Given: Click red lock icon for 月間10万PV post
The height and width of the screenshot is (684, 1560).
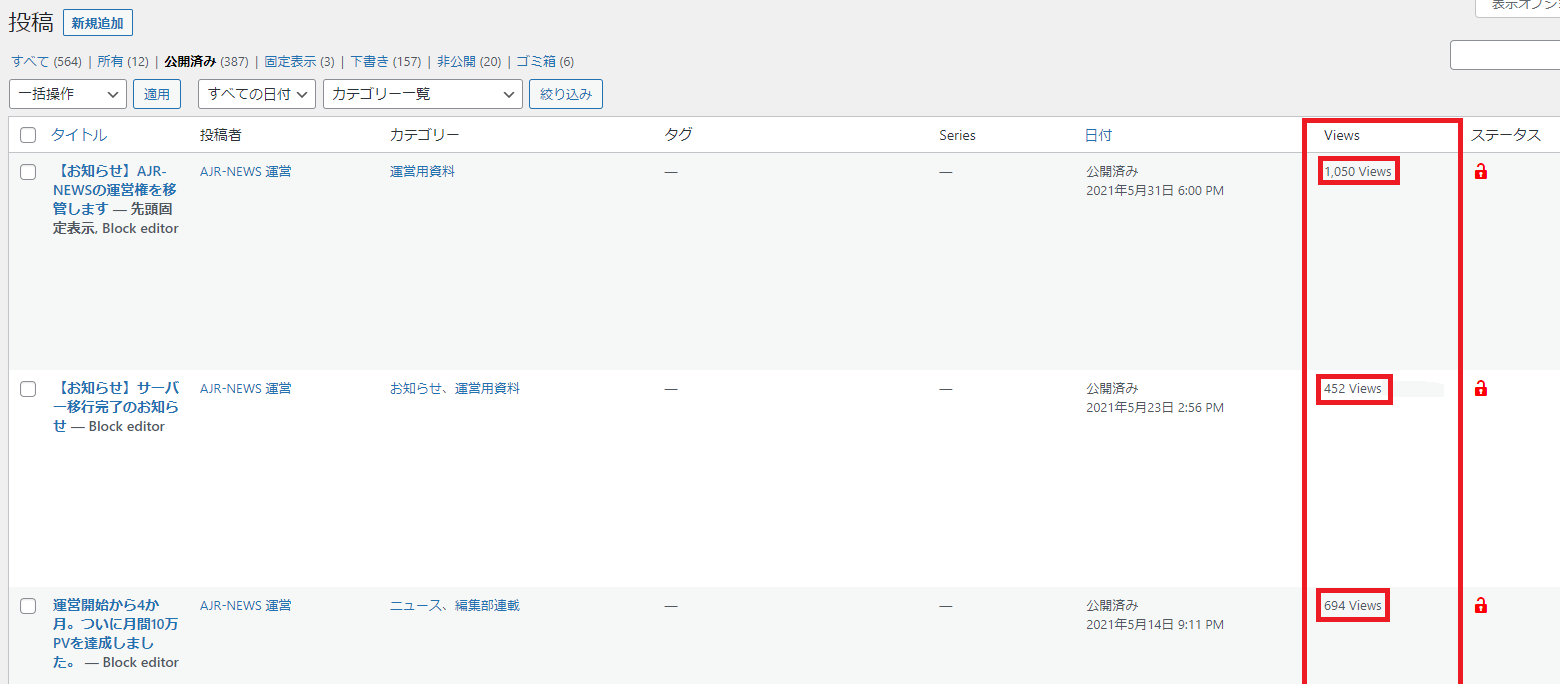Looking at the screenshot, I should (x=1481, y=606).
